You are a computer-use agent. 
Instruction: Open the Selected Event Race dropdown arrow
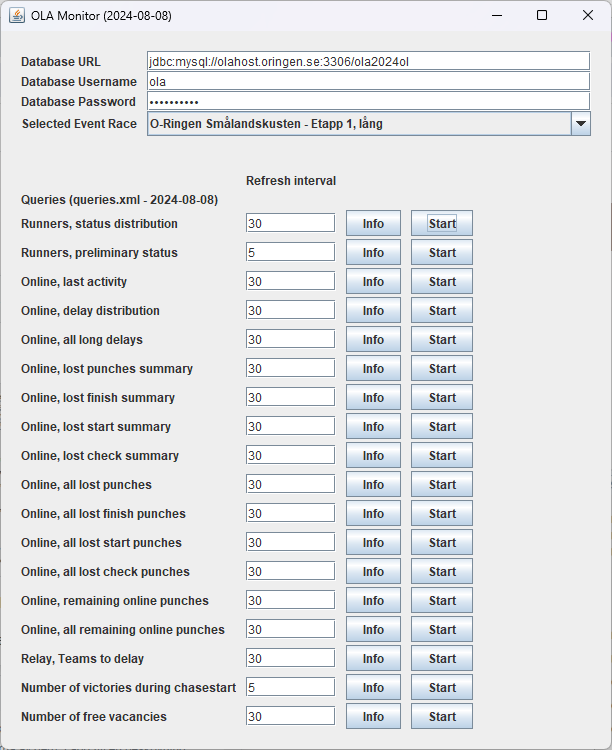click(581, 124)
